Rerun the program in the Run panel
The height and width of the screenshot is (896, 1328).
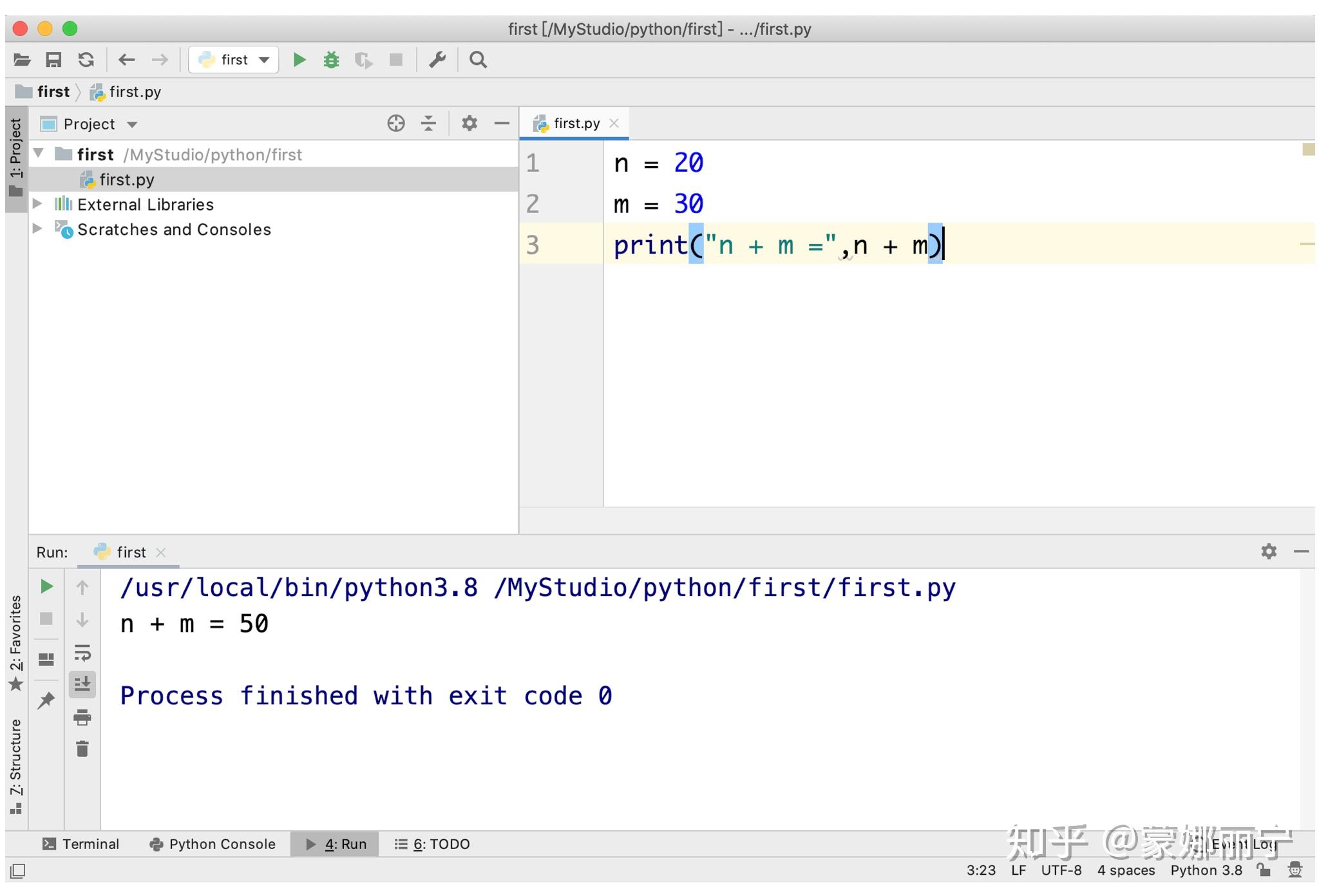coord(46,586)
